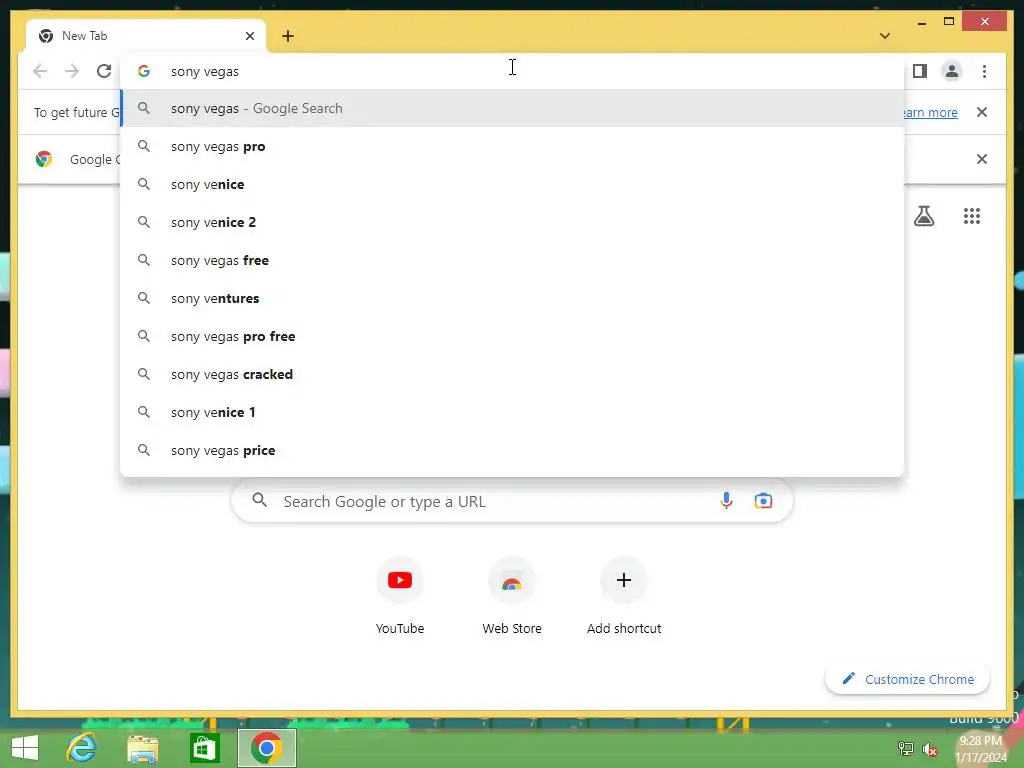Open Chrome three-dot menu
The width and height of the screenshot is (1024, 768).
[984, 71]
